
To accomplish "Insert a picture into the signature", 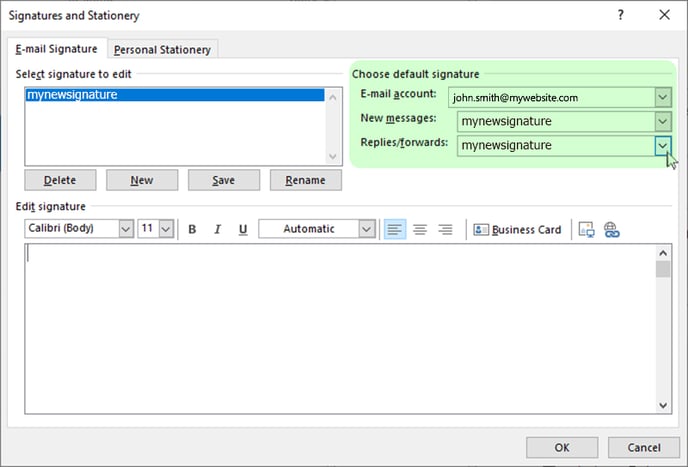I will point(586,229).
